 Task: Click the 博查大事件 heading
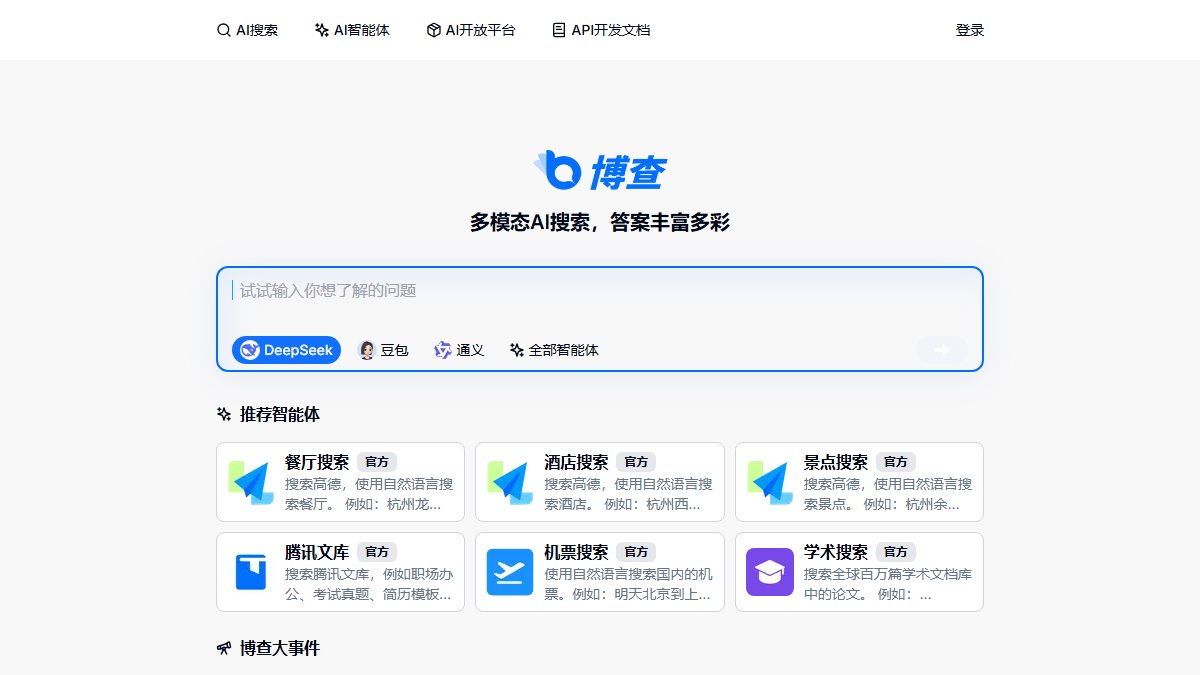coord(280,648)
